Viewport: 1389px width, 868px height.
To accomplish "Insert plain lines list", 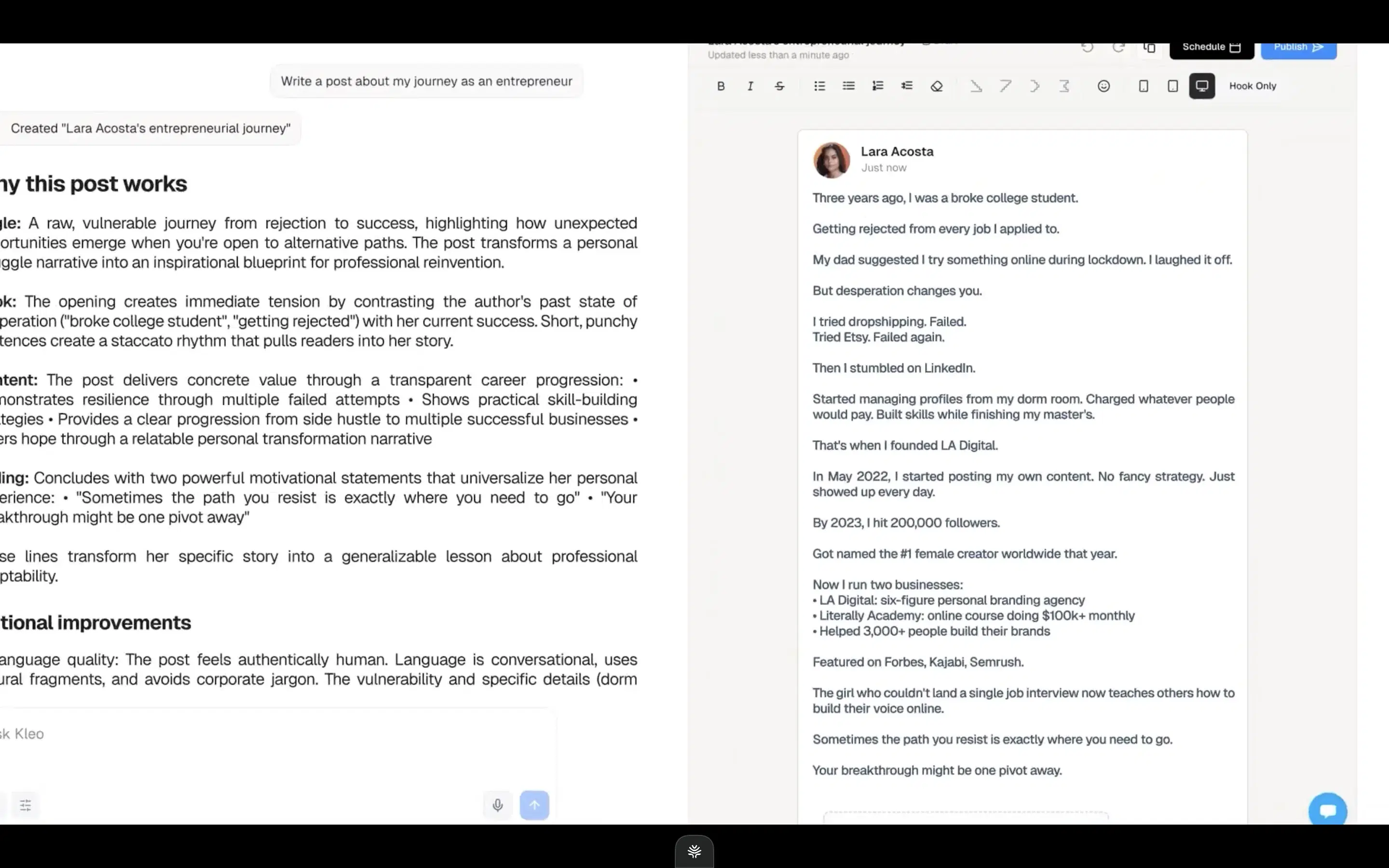I will pyautogui.click(x=849, y=86).
